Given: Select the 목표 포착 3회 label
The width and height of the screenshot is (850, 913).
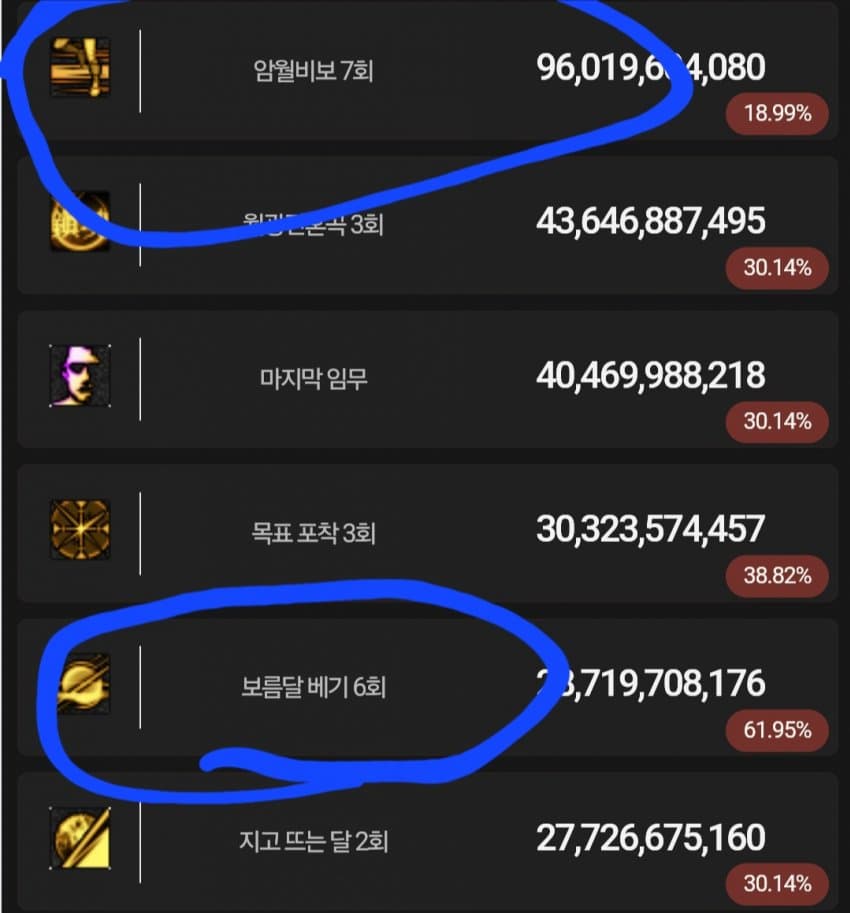Looking at the screenshot, I should coord(313,533).
